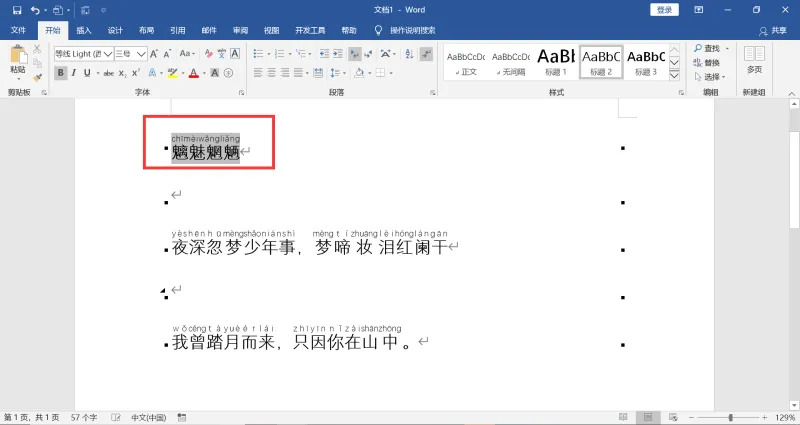Decrease paragraph indent
Image resolution: width=800 pixels, height=425 pixels.
pyautogui.click(x=324, y=54)
